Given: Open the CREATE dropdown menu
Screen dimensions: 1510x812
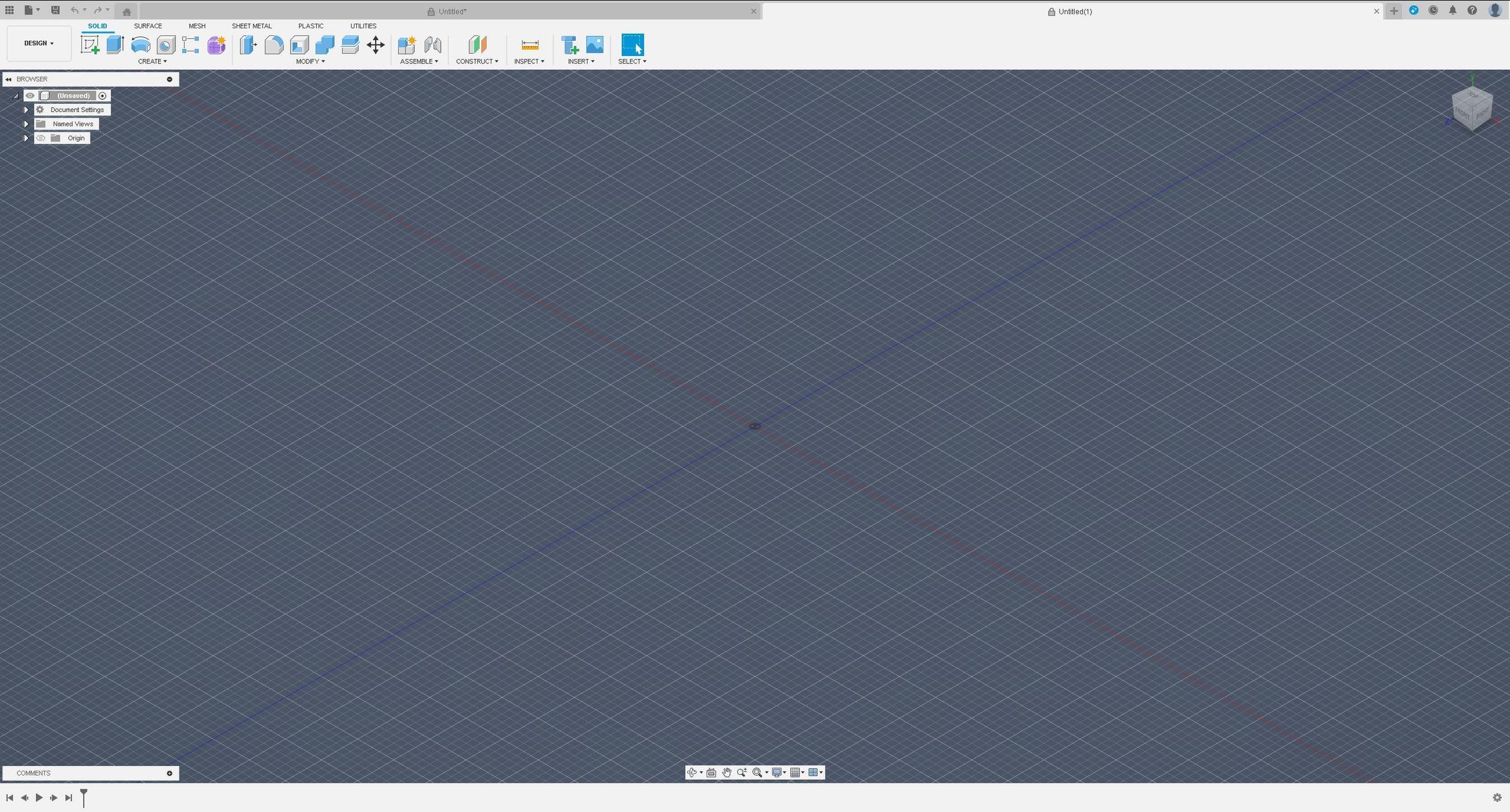Looking at the screenshot, I should coord(152,61).
